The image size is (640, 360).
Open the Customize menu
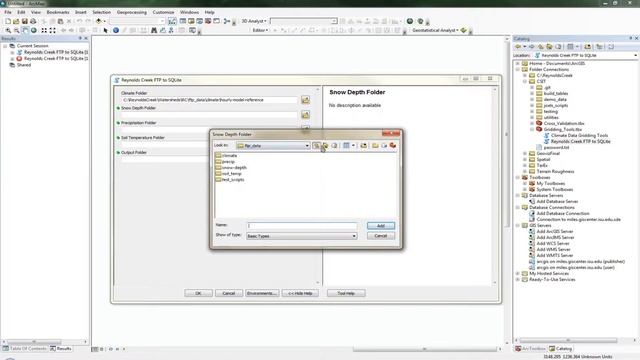tap(163, 13)
